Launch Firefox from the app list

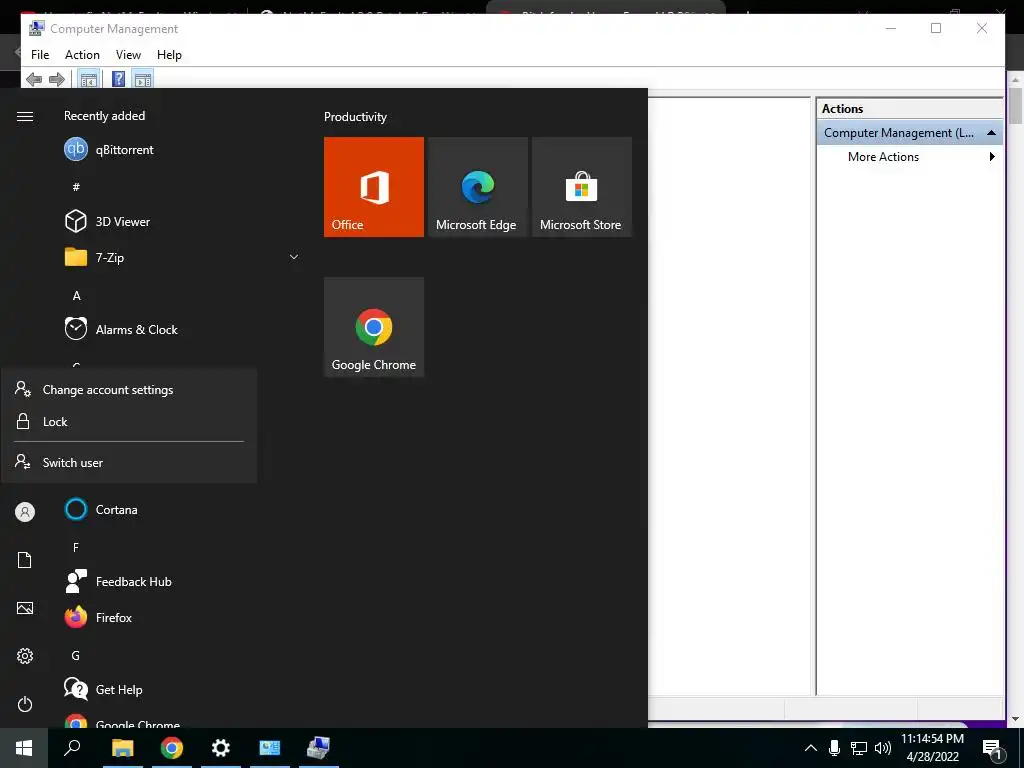[183, 617]
